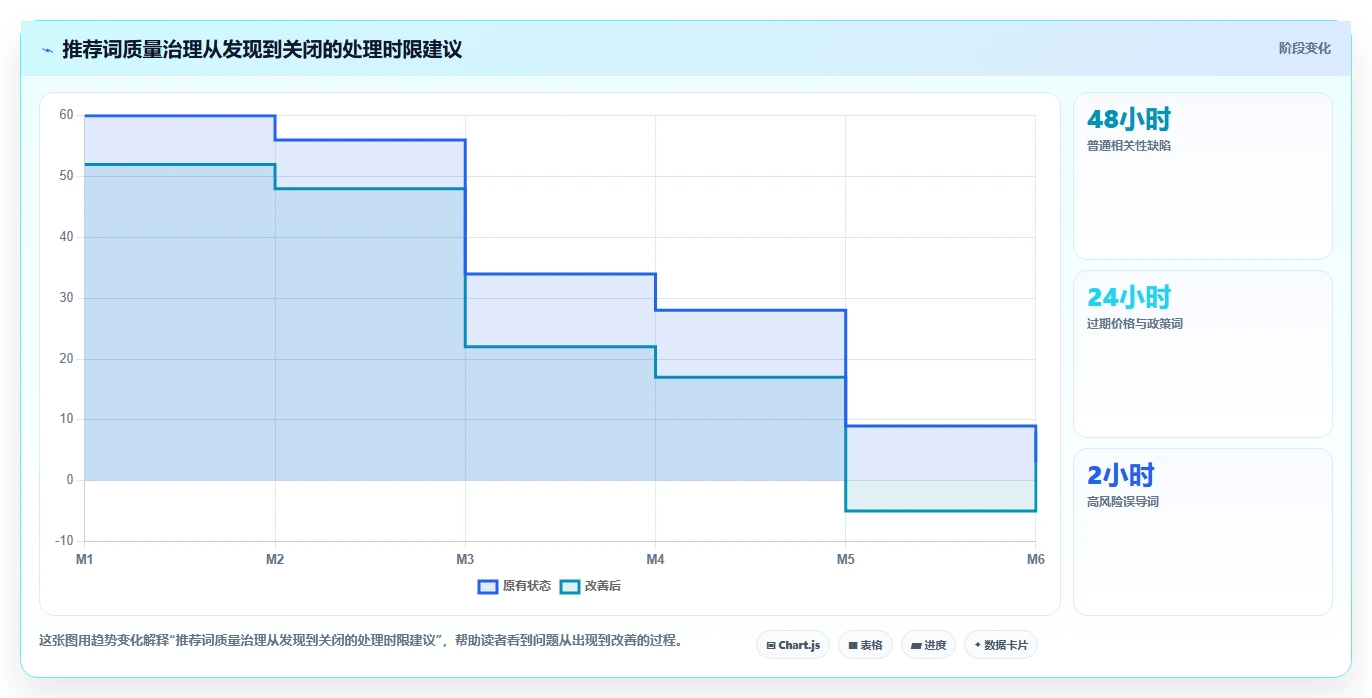Click the 高风险误导词 card label
Viewport: 1372px width, 698px height.
(x=1122, y=502)
